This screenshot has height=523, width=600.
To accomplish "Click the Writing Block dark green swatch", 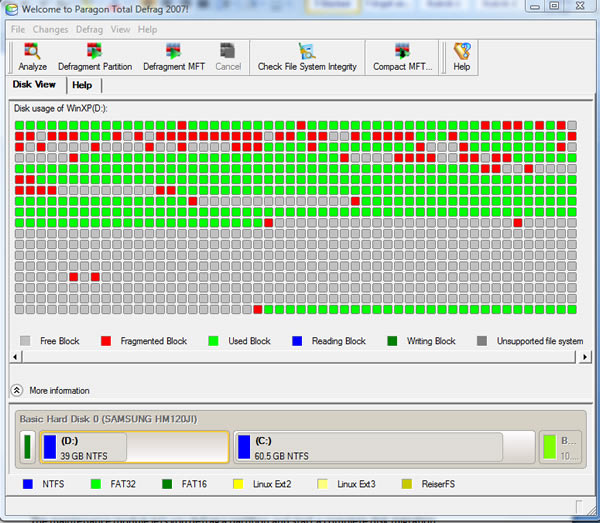I will pos(392,341).
